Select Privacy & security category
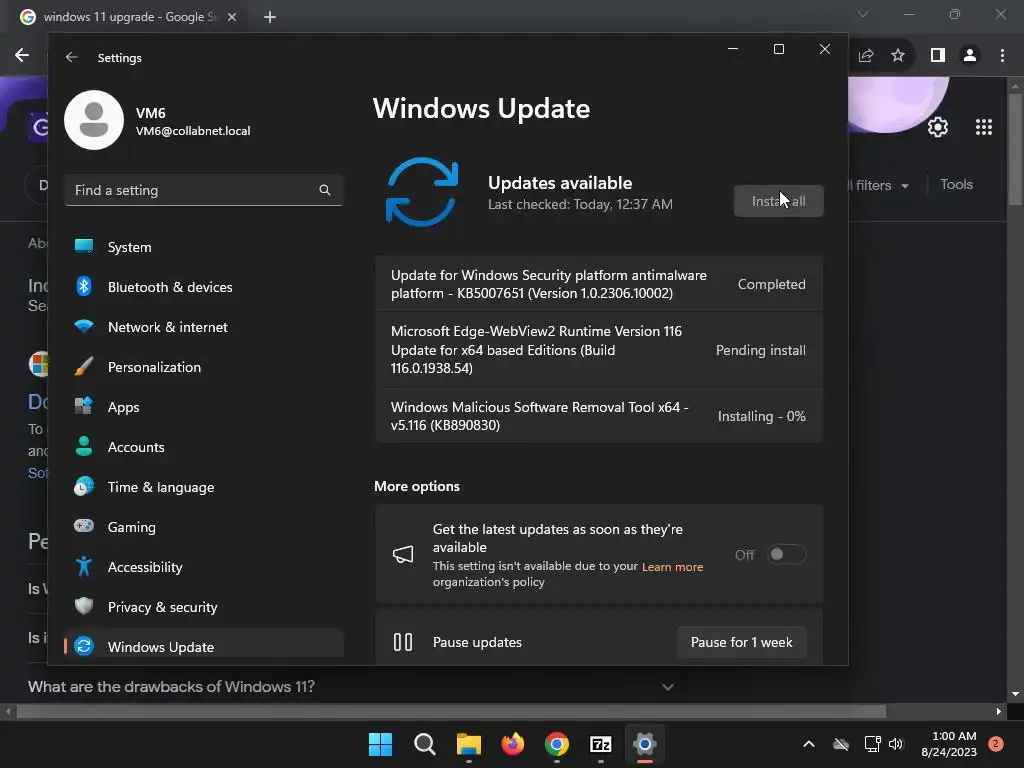This screenshot has height=768, width=1024. pos(204,607)
